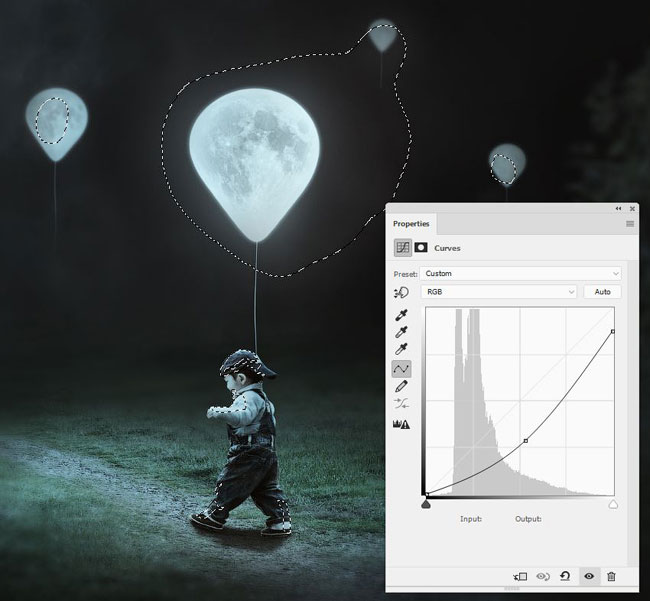
Task: Activate the on-image targeted adjustment tool
Action: click(401, 293)
